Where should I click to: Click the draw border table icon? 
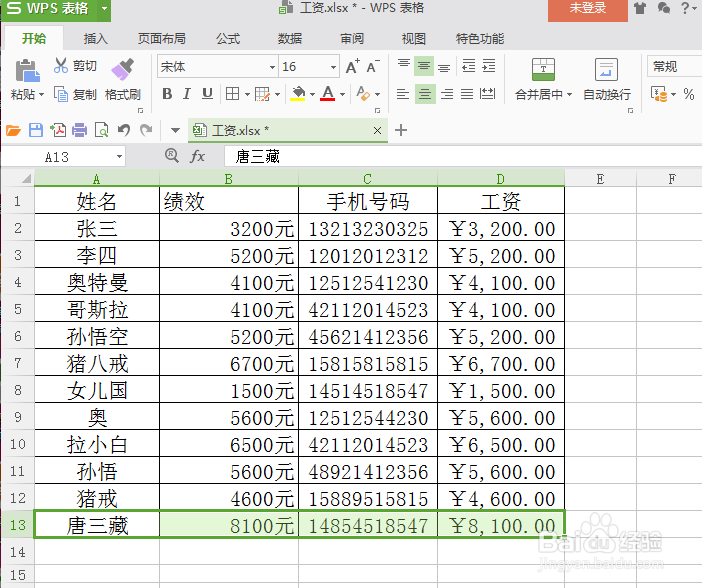(262, 94)
